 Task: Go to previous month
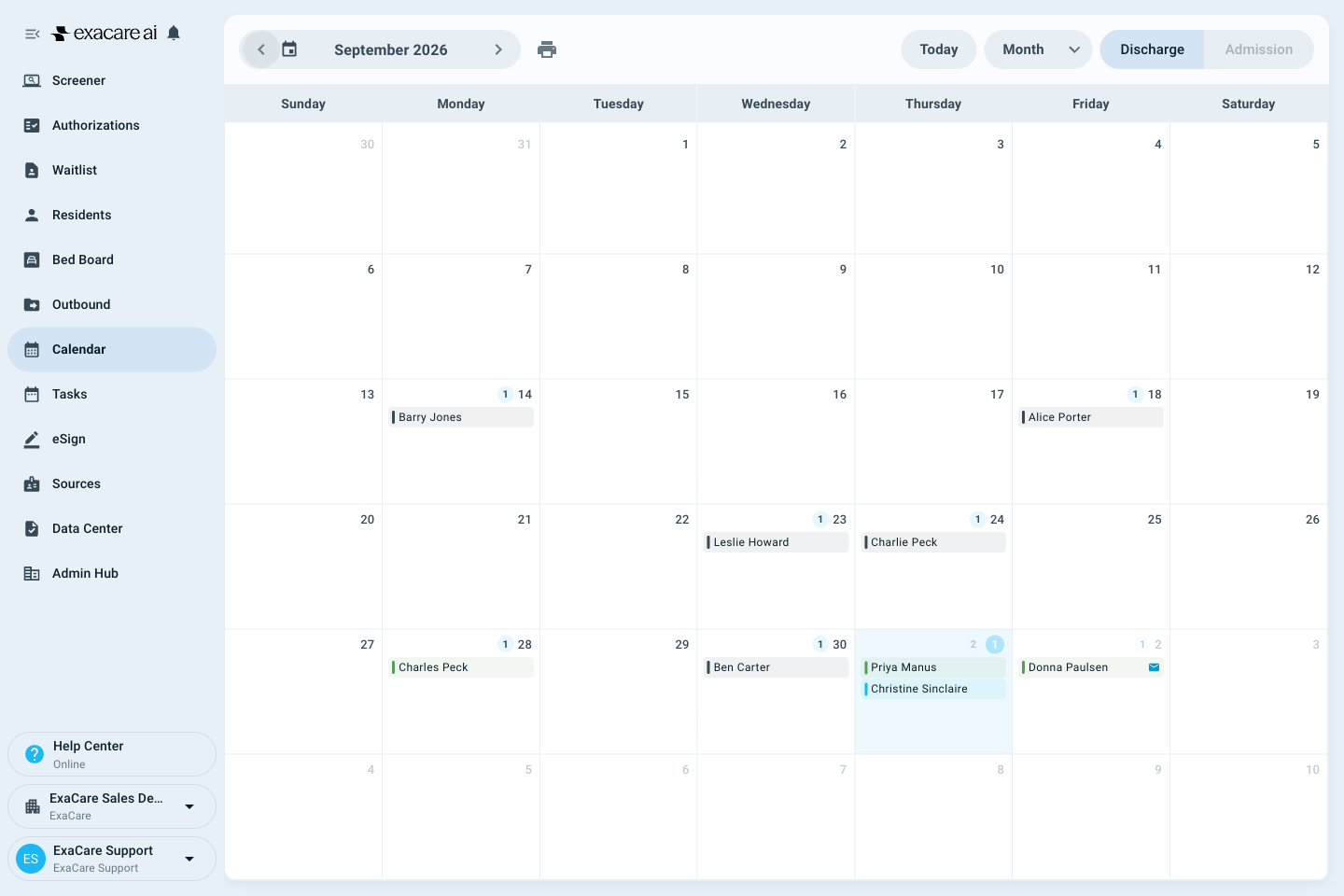[x=261, y=49]
